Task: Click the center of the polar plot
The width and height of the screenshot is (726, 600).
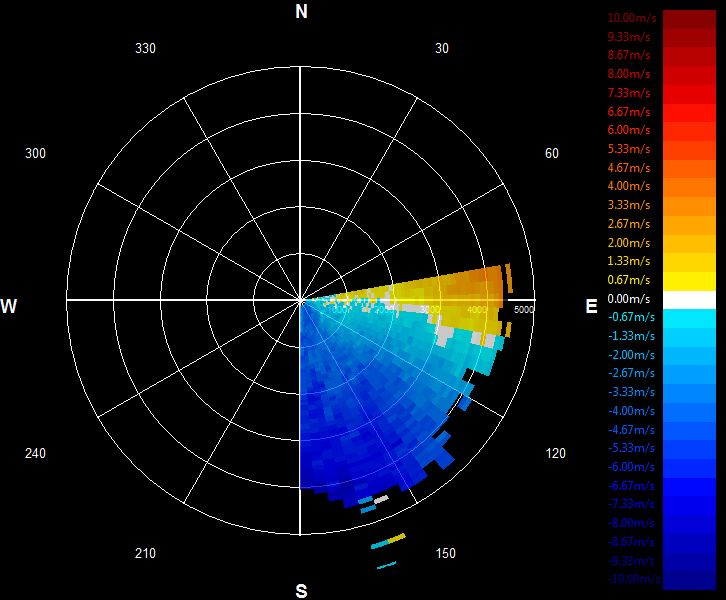Action: click(300, 300)
